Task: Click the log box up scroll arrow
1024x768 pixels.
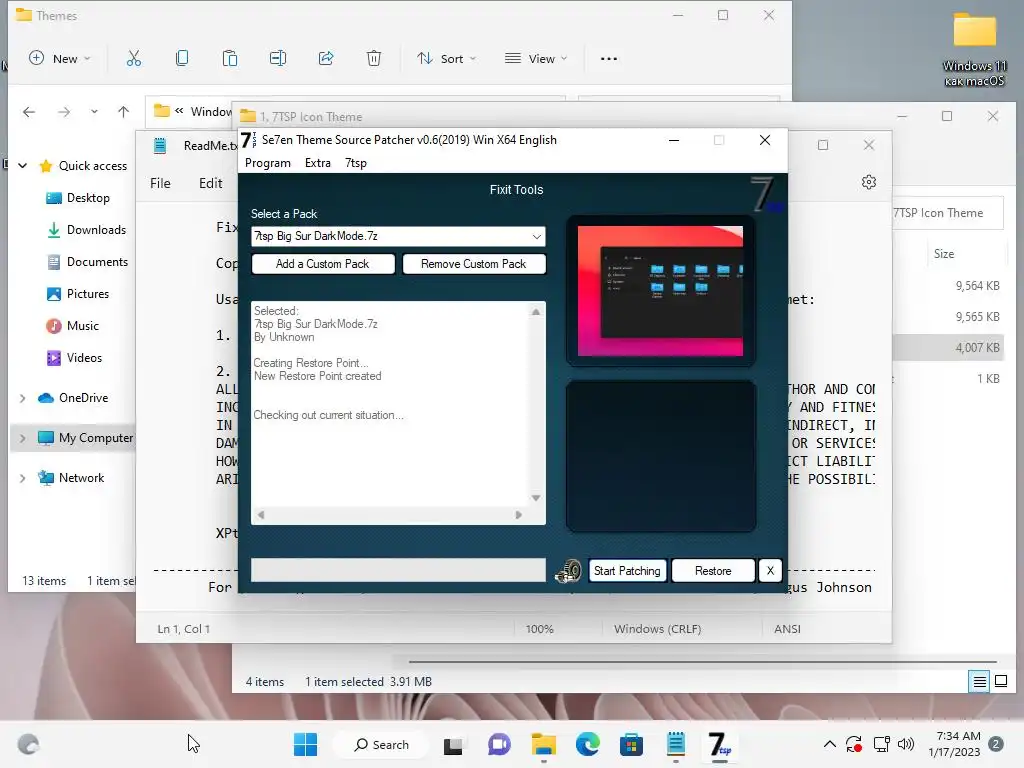Action: click(x=536, y=312)
